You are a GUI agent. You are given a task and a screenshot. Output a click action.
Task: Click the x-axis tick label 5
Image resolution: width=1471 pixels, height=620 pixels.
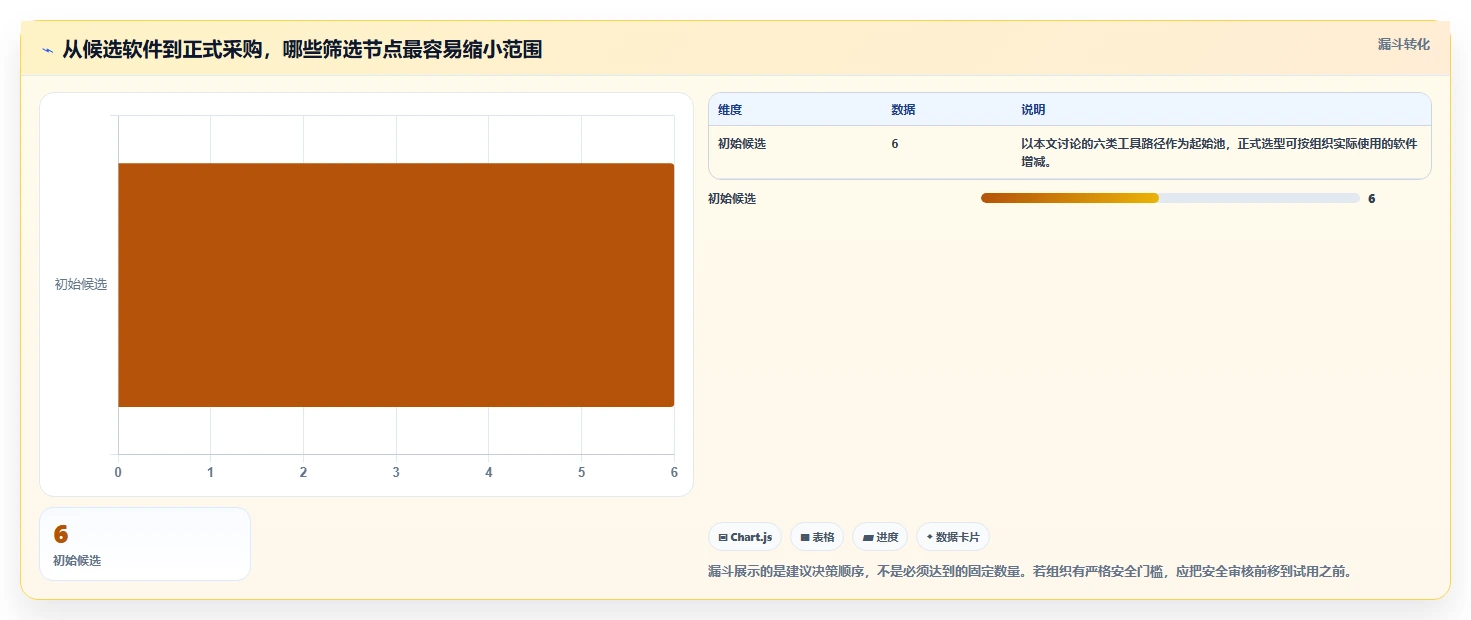[x=581, y=472]
